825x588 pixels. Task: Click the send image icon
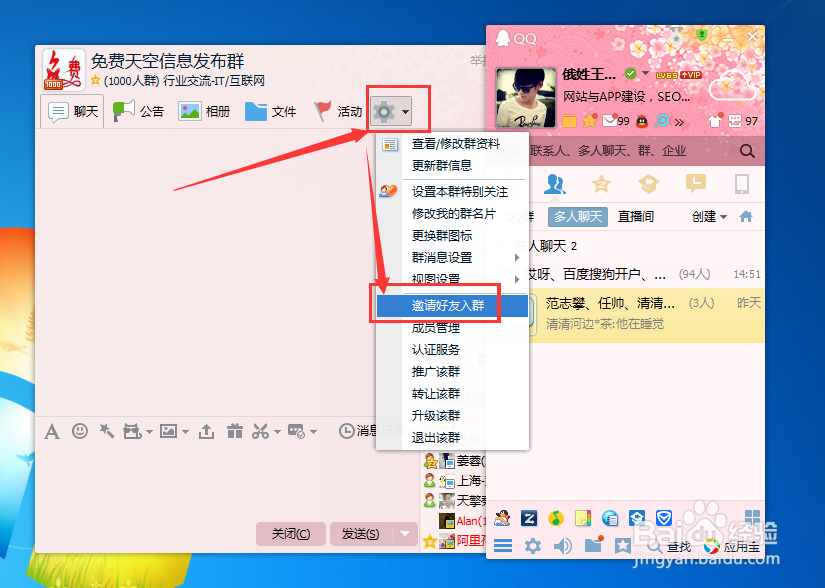click(168, 431)
